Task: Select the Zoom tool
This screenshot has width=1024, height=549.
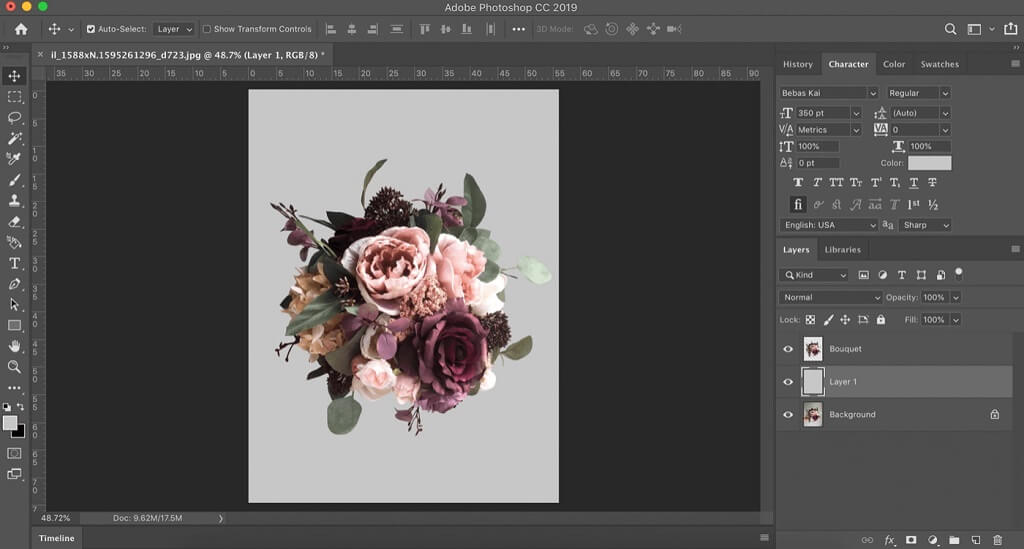Action: tap(14, 367)
